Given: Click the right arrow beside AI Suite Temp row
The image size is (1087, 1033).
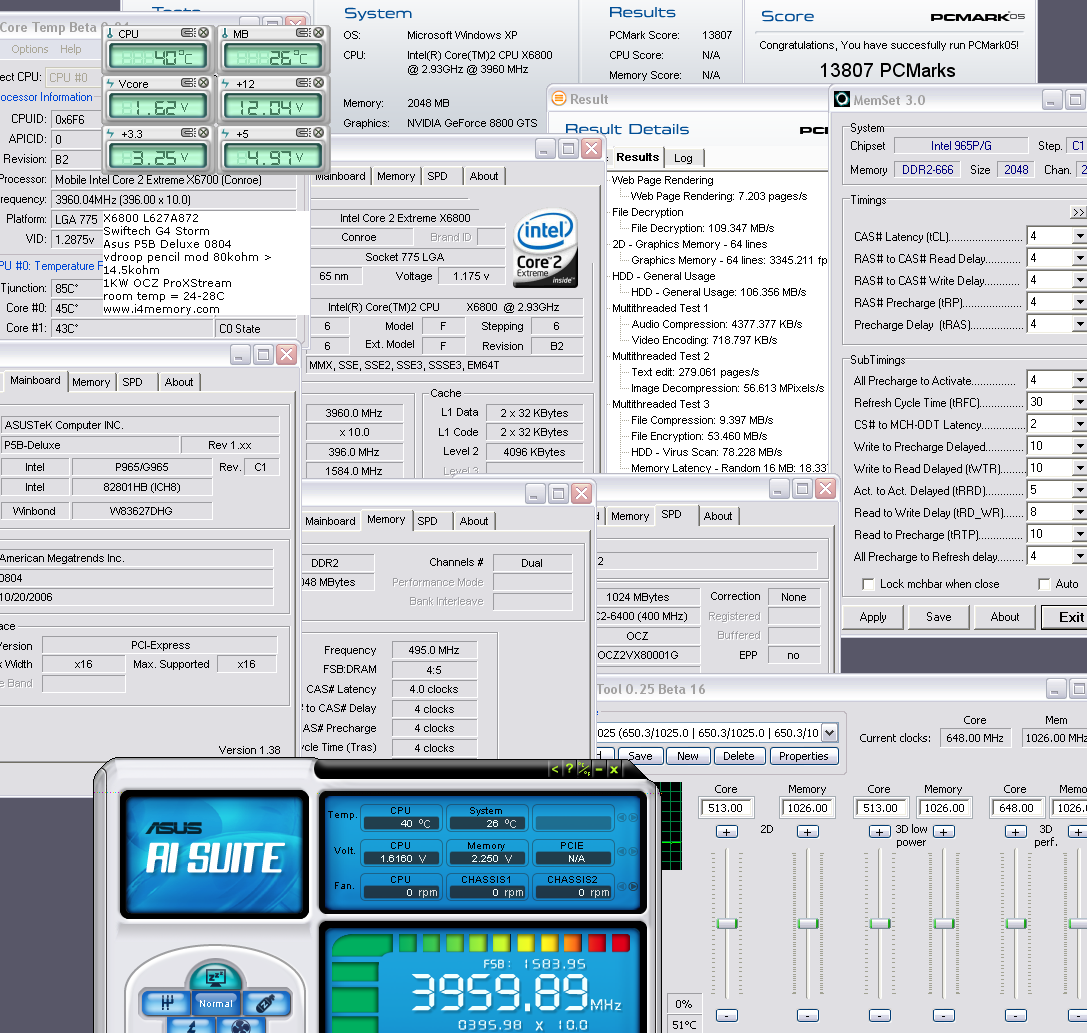Looking at the screenshot, I should [x=633, y=817].
